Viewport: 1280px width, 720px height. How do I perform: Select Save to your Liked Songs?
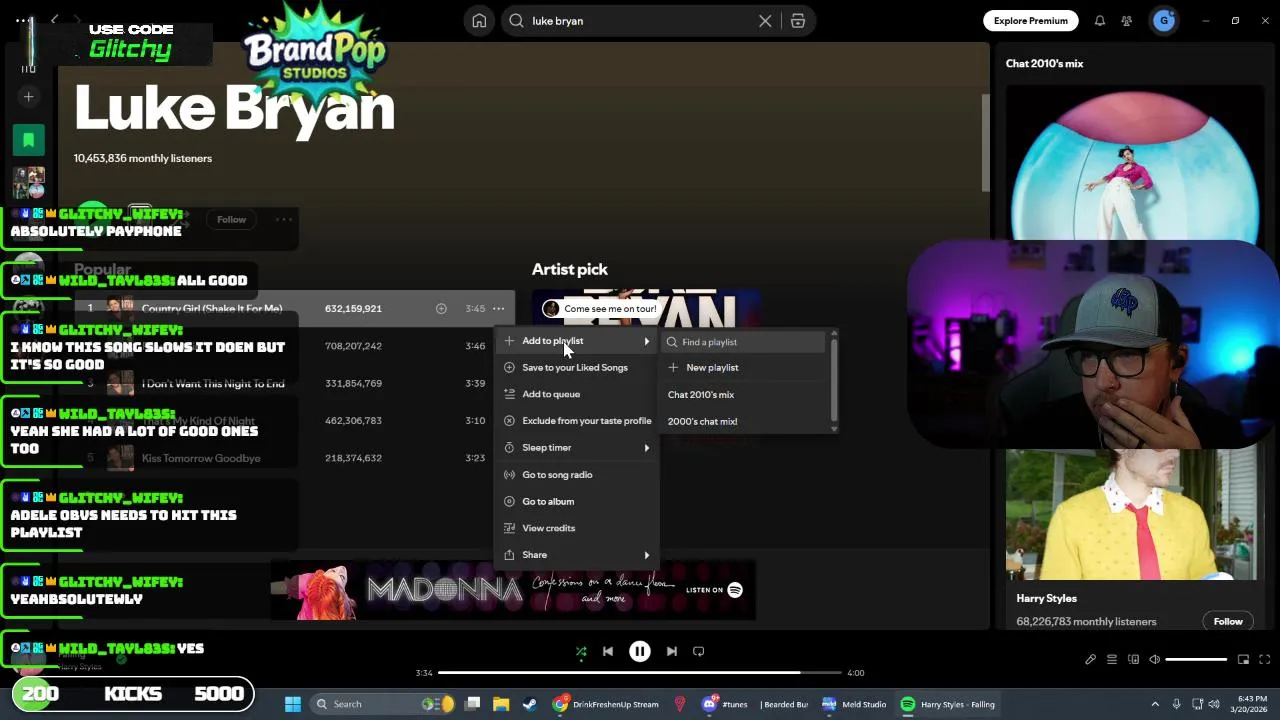pos(577,368)
